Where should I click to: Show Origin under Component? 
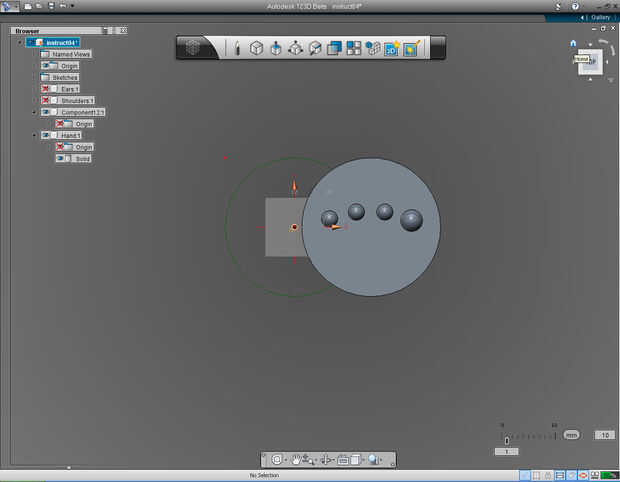[60, 123]
